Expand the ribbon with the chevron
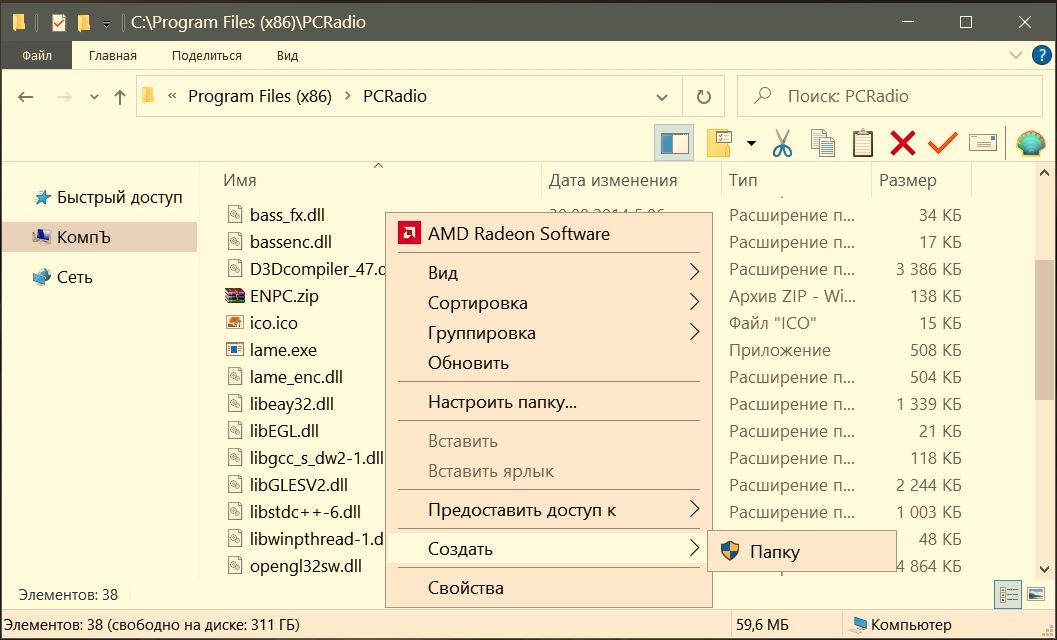Viewport: 1057px width, 640px height. [x=1016, y=55]
